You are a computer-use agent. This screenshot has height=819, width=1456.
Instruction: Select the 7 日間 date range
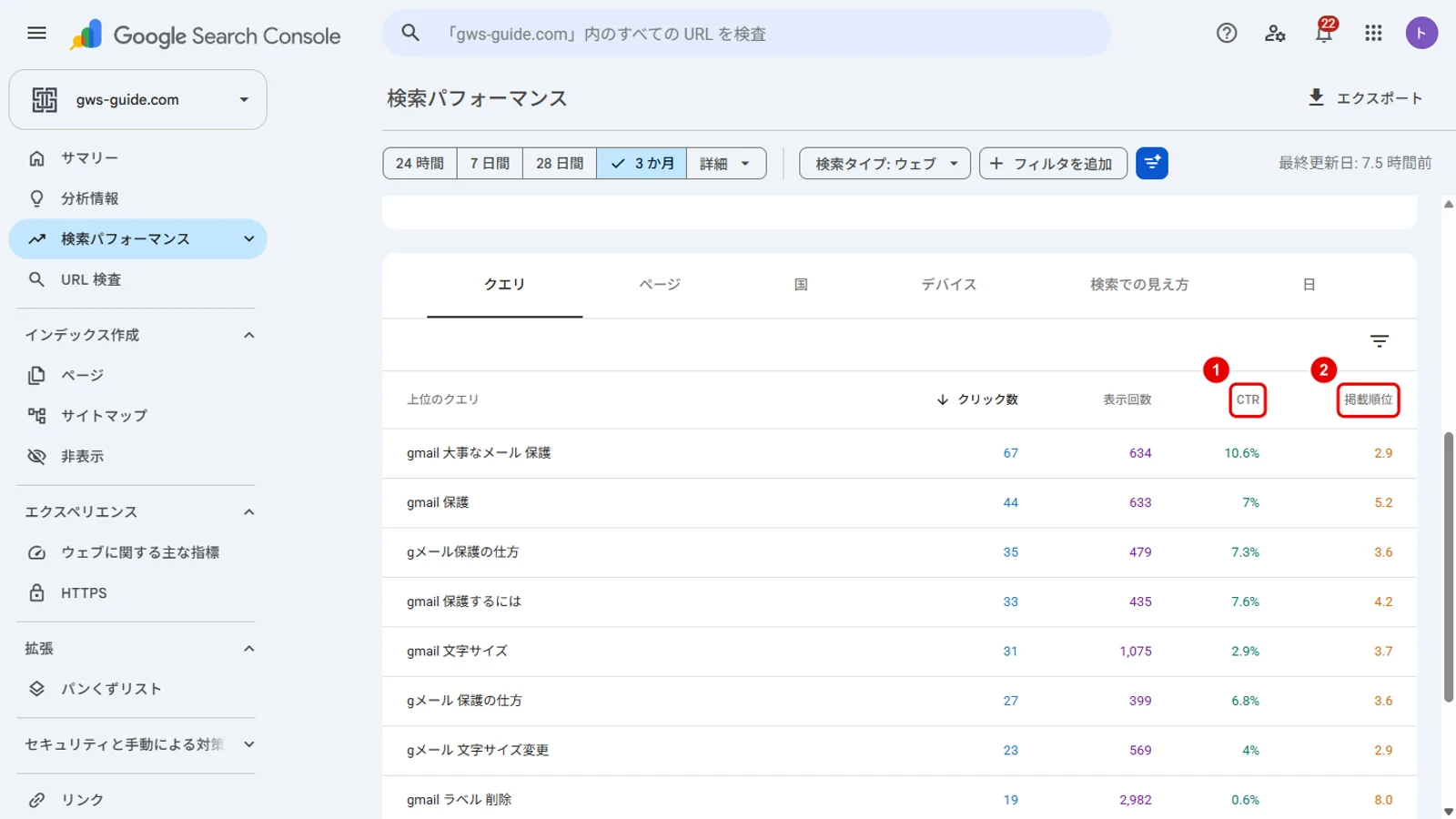(x=490, y=164)
